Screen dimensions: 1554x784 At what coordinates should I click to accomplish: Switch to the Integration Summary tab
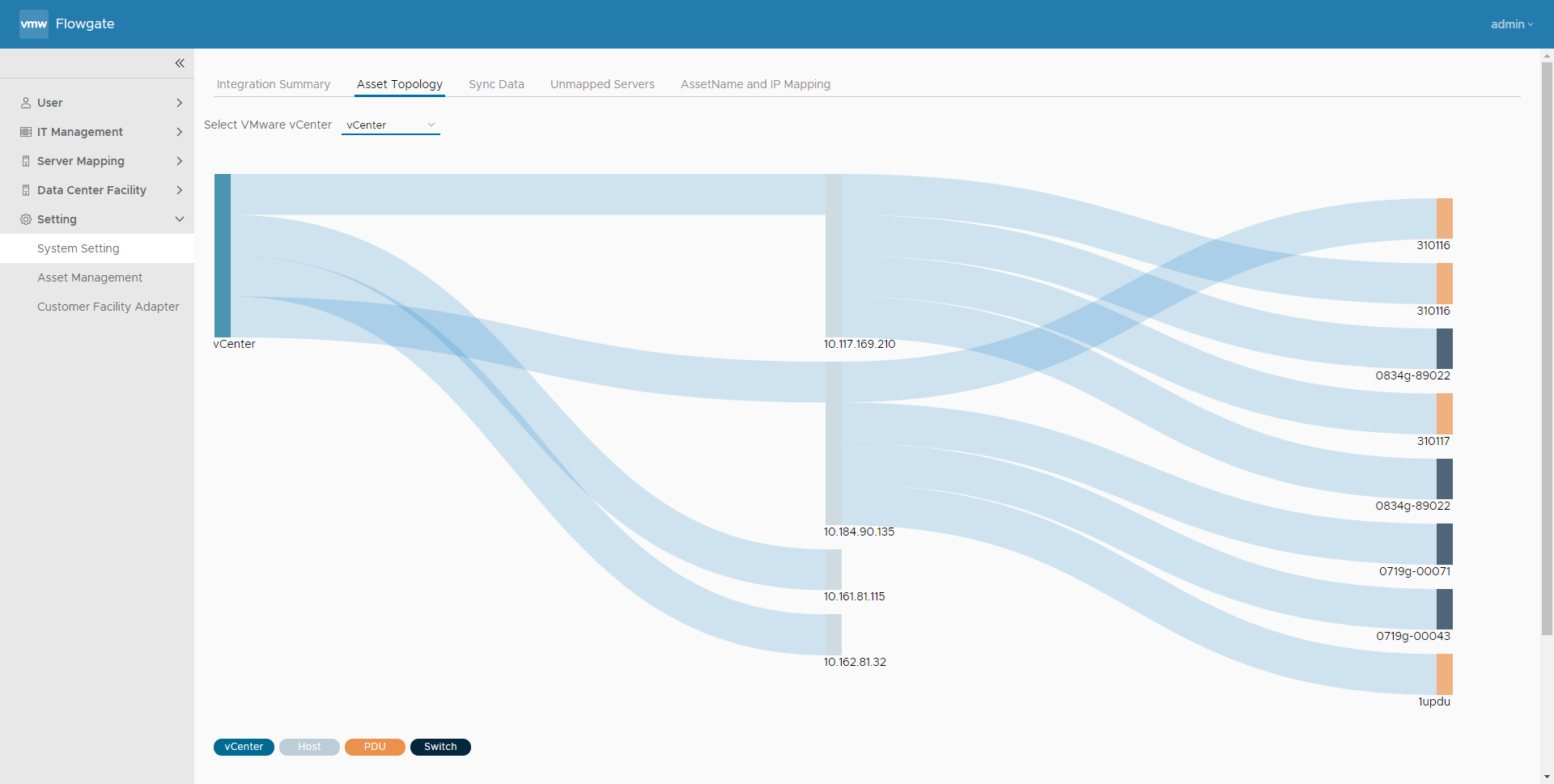pyautogui.click(x=274, y=84)
